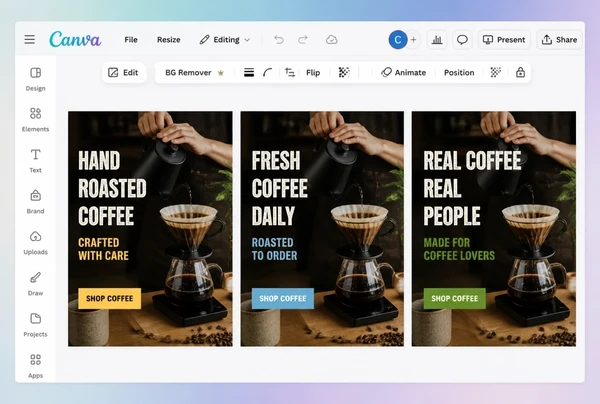Image resolution: width=600 pixels, height=404 pixels.
Task: Open the comments speech bubble
Action: point(462,40)
